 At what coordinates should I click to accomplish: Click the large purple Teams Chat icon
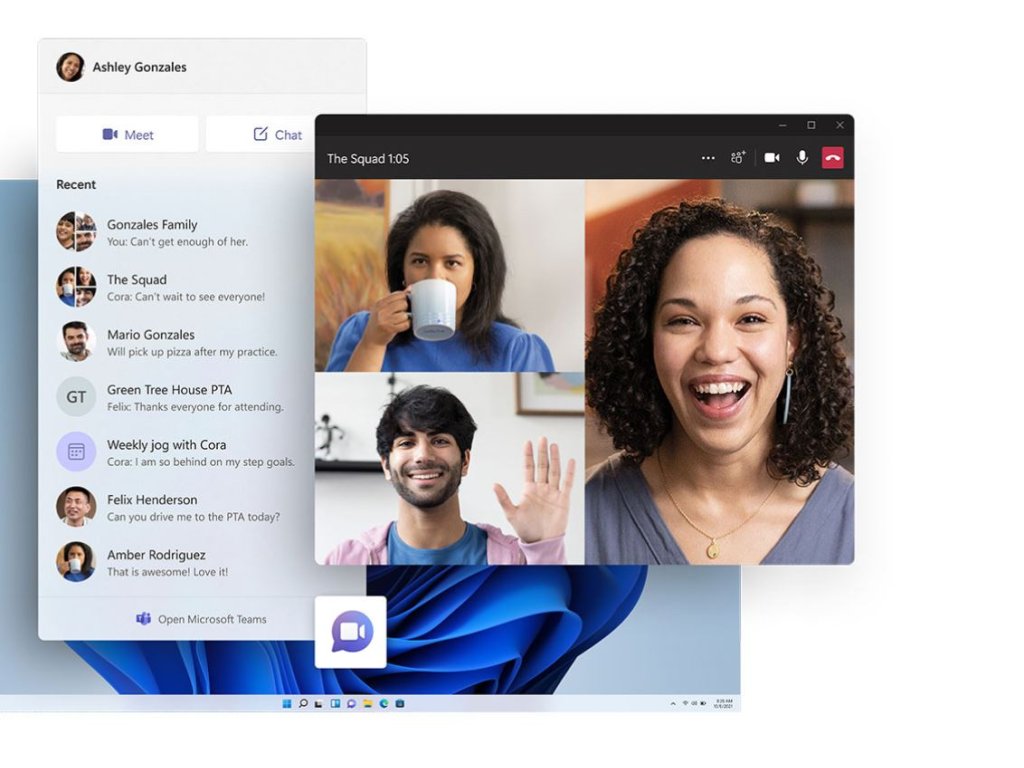coord(351,631)
